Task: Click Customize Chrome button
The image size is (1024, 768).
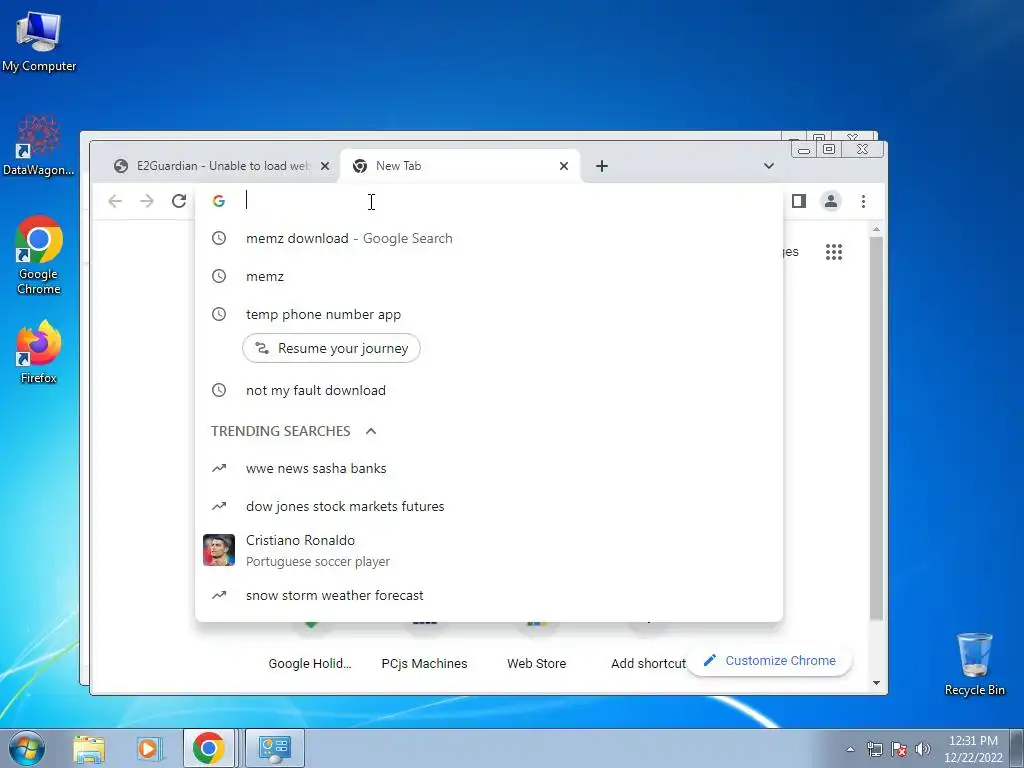Action: pos(769,661)
